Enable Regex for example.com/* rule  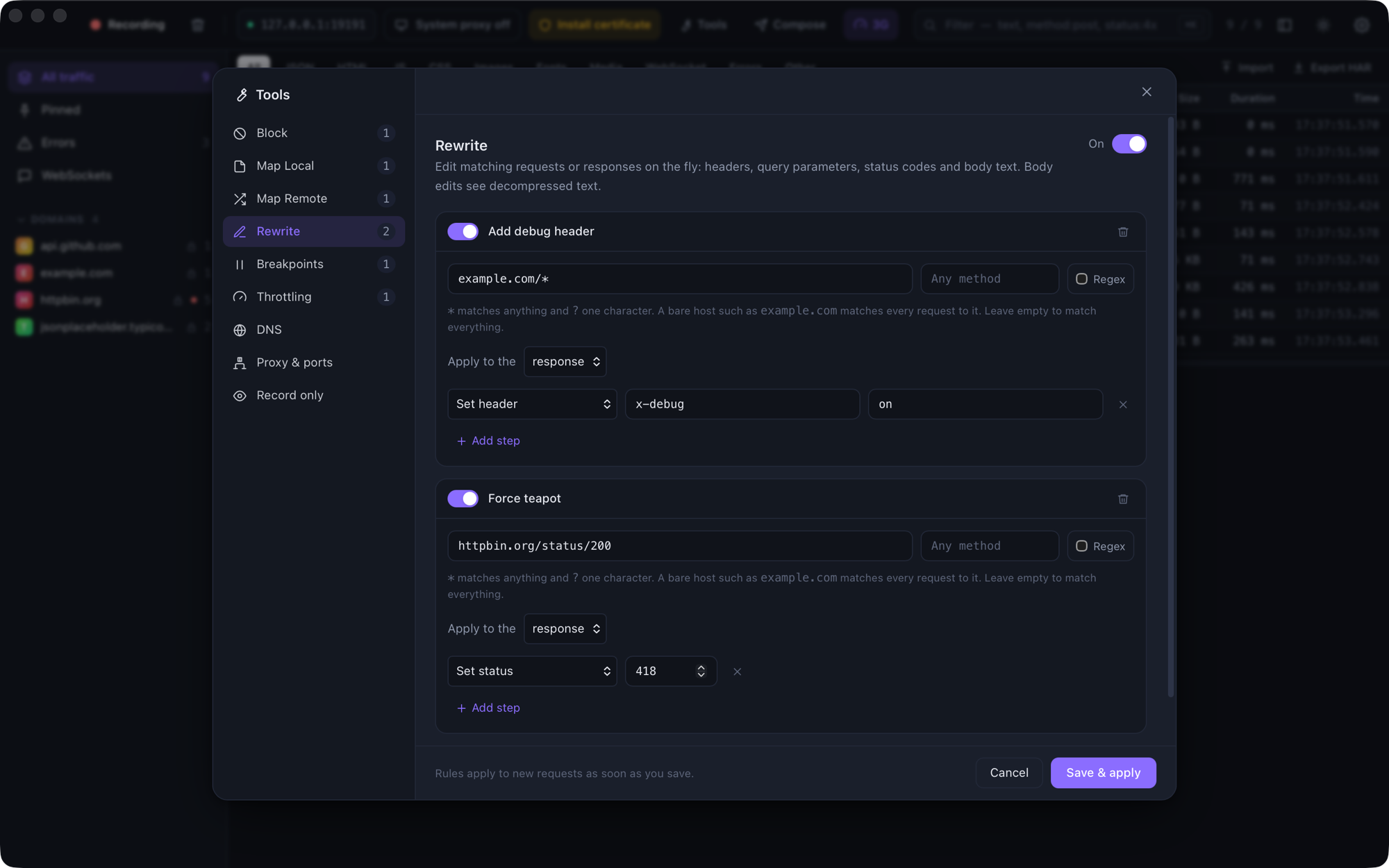click(1101, 279)
